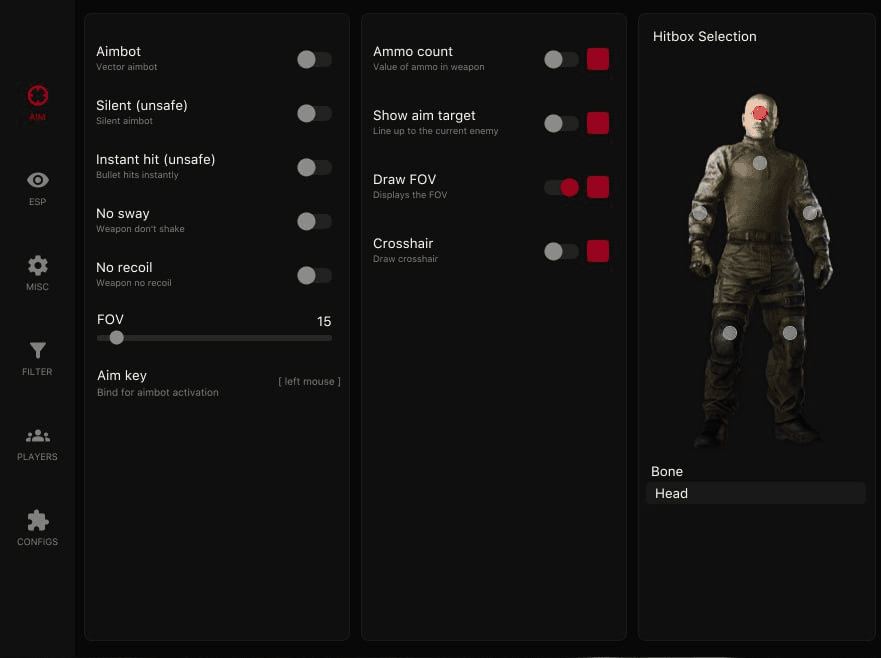Open the Ammo count color swatch
881x658 pixels.
coord(598,59)
